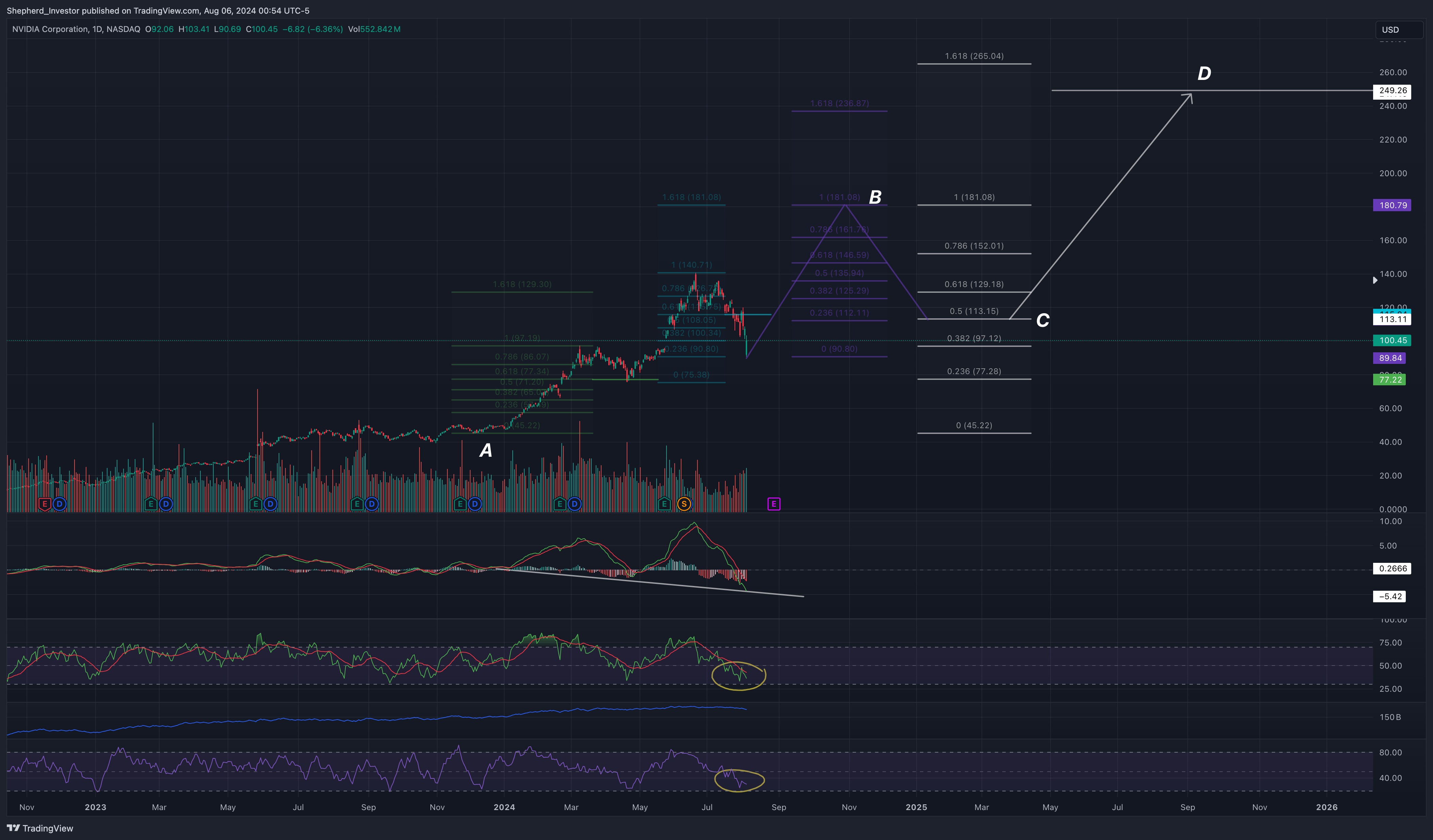Image resolution: width=1433 pixels, height=840 pixels.
Task: Click the green 77.22 price label
Action: click(x=1390, y=380)
